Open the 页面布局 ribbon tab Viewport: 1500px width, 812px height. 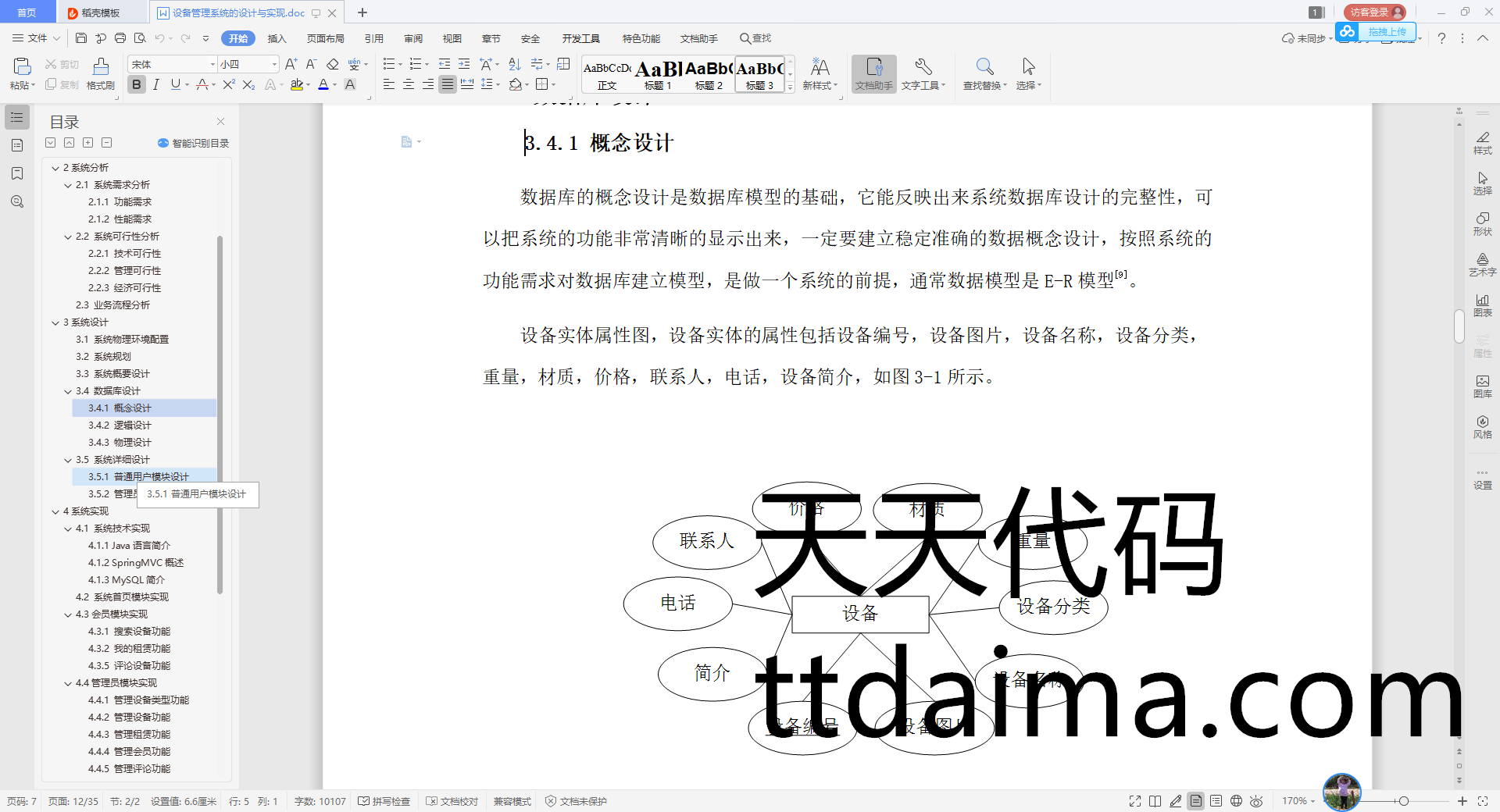click(325, 38)
